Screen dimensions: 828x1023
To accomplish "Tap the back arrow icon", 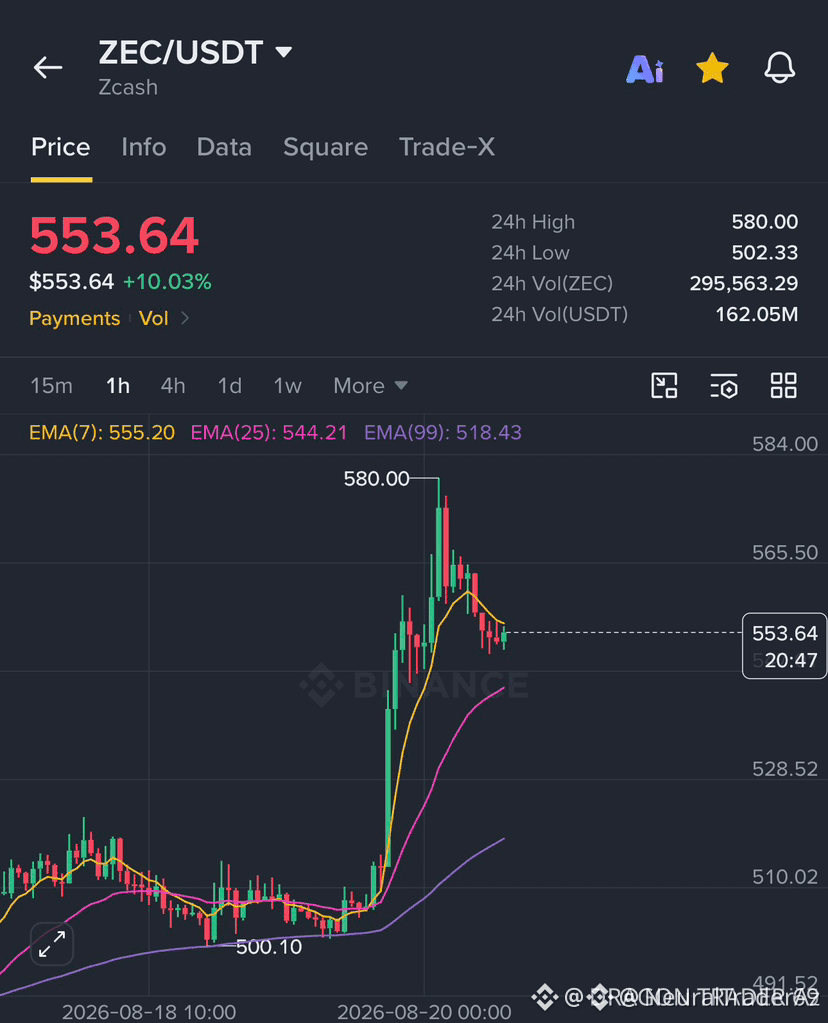I will 48,67.
